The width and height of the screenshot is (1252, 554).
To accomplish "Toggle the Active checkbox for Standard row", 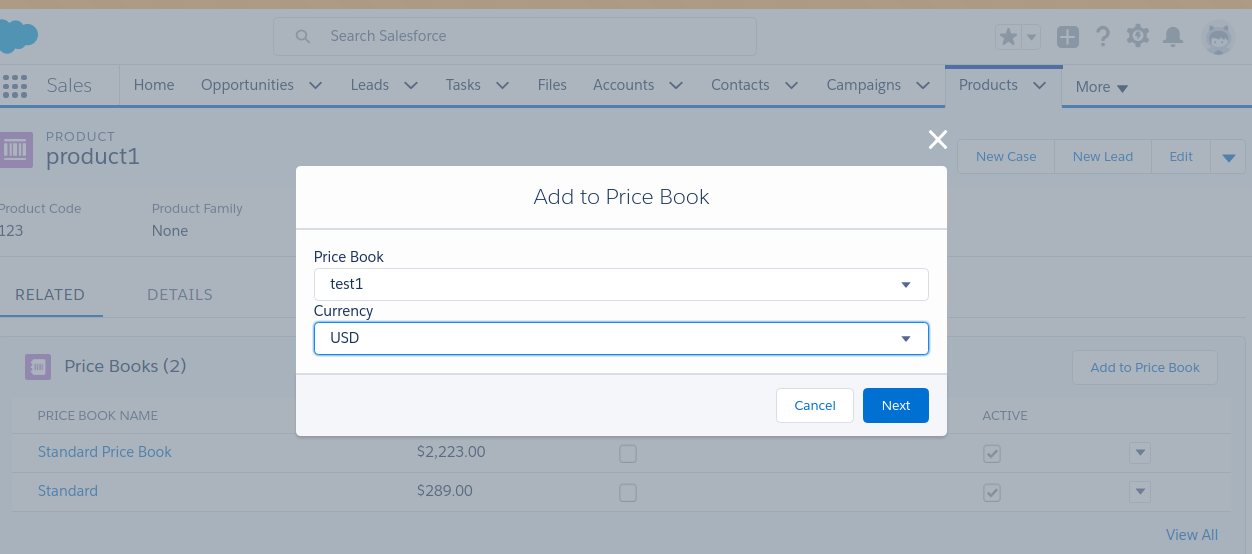I will tap(991, 493).
